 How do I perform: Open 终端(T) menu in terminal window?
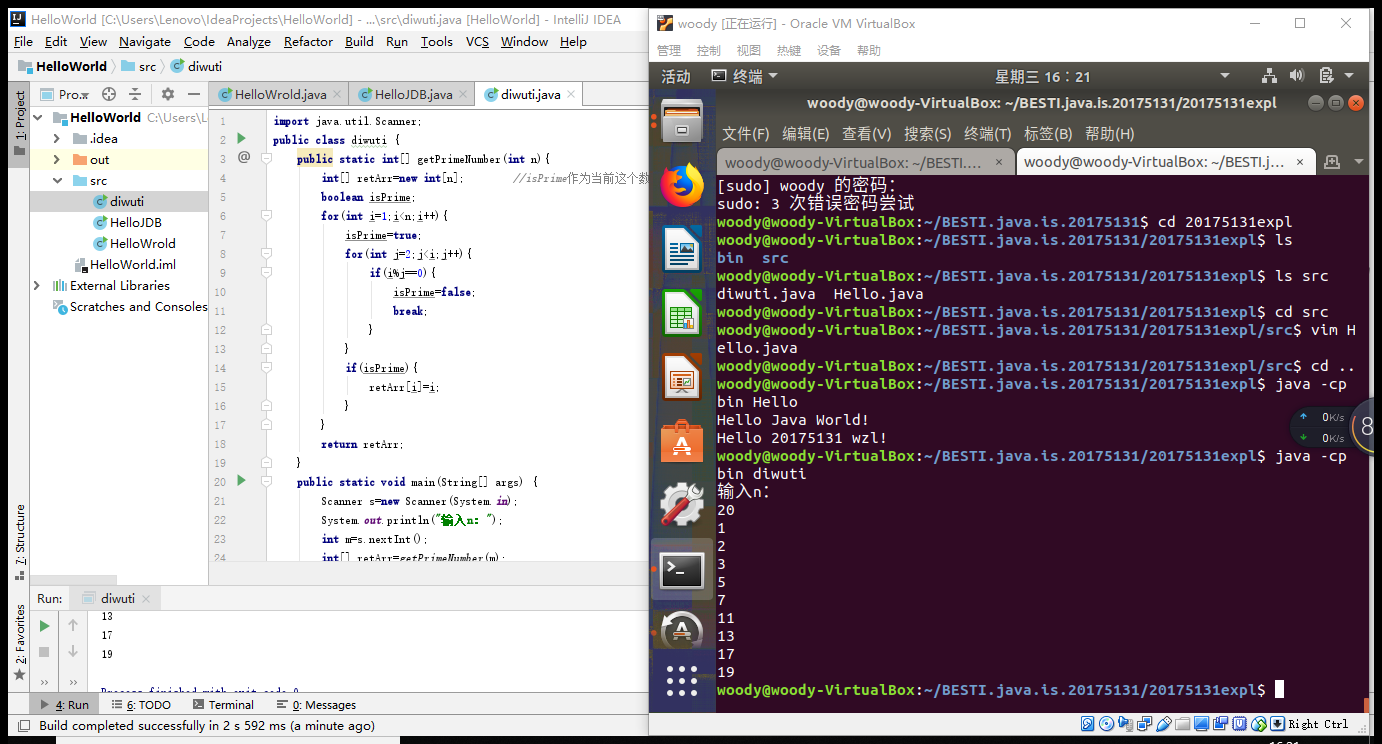[x=987, y=133]
